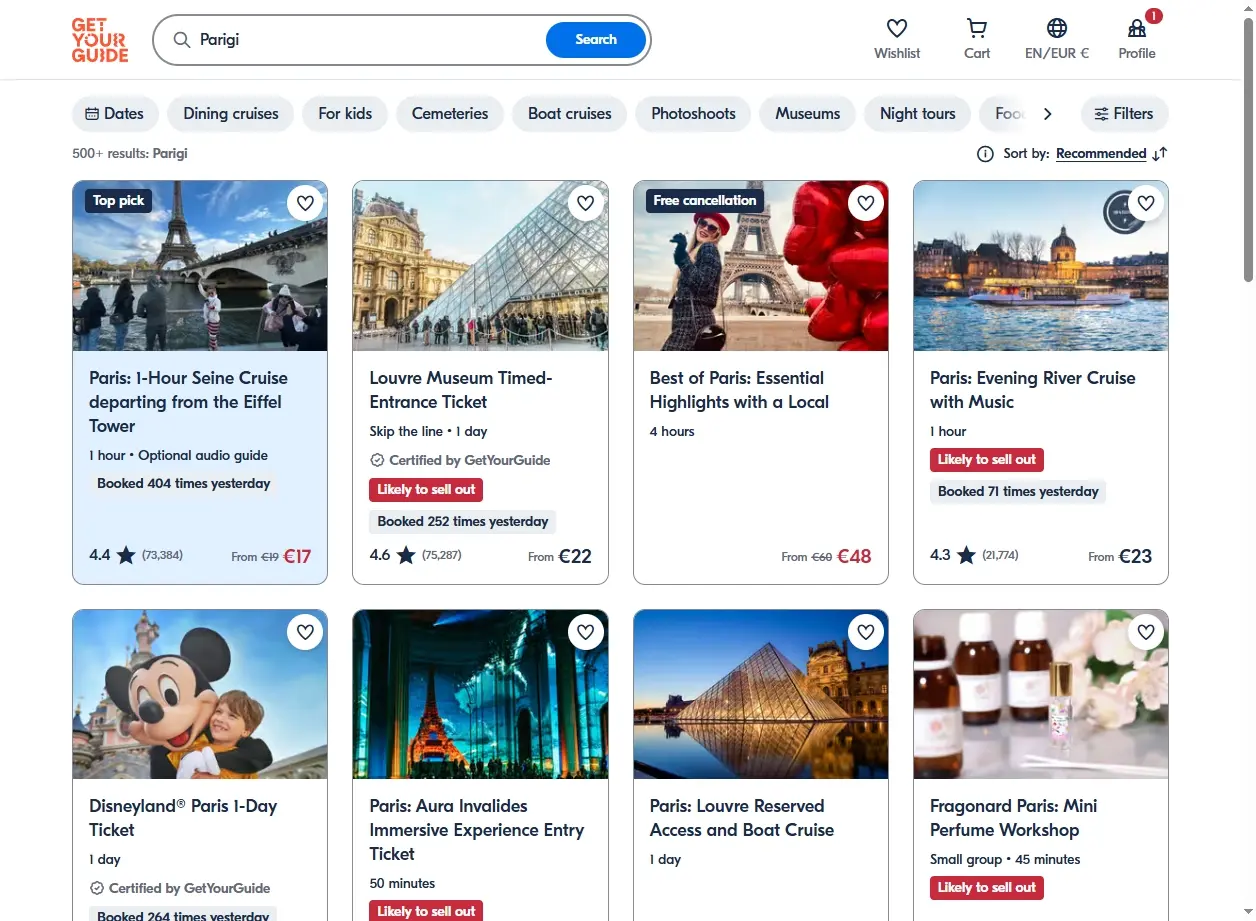
Task: Select the For kids chip
Action: coord(345,114)
